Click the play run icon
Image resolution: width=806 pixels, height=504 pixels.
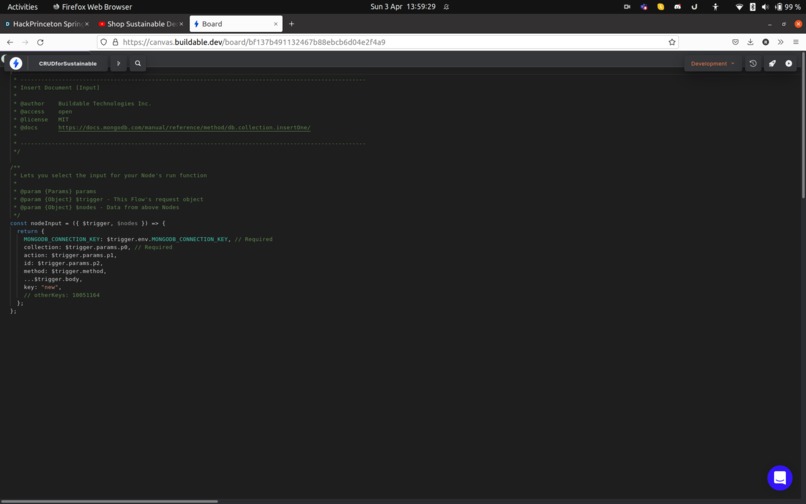tap(789, 64)
